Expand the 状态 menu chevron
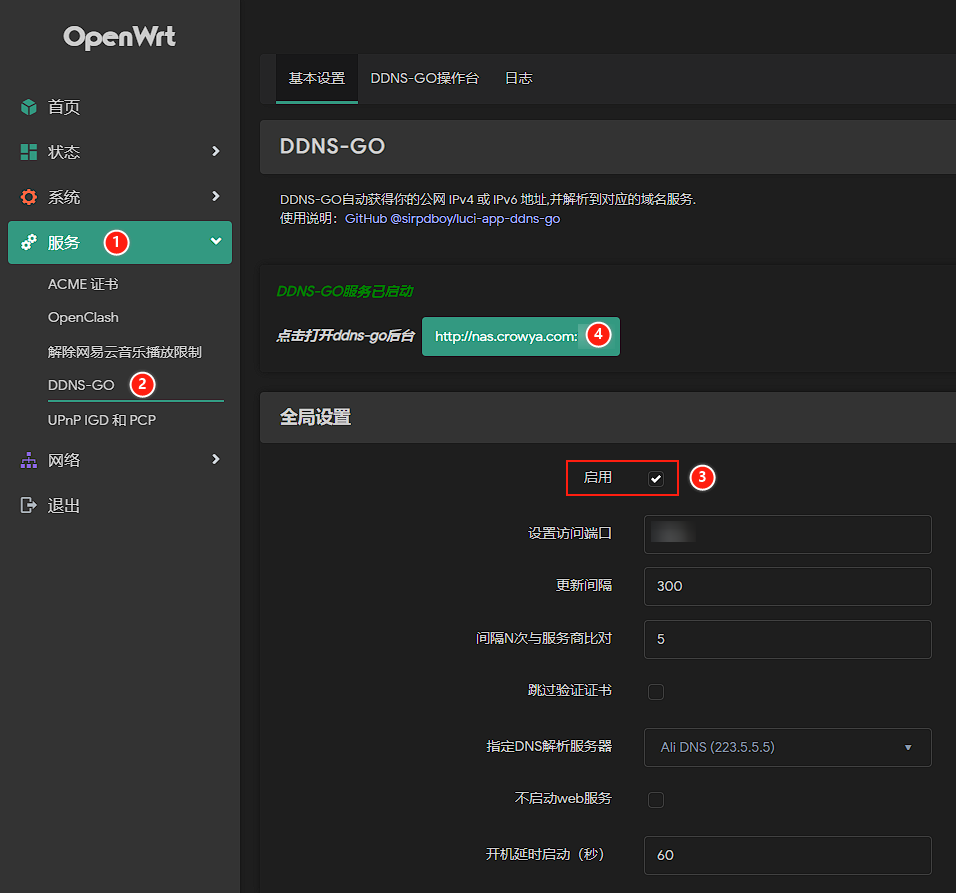Viewport: 956px width, 893px height. coord(215,151)
